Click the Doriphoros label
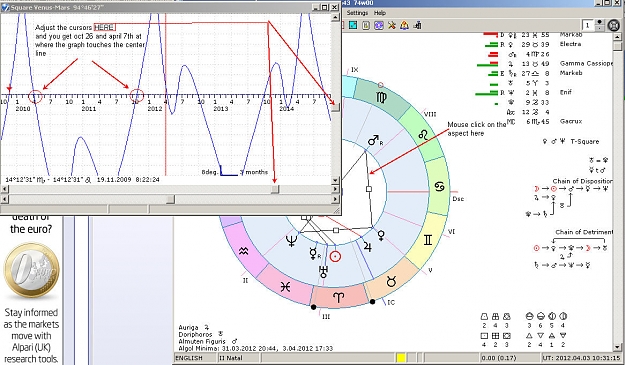 coord(195,335)
